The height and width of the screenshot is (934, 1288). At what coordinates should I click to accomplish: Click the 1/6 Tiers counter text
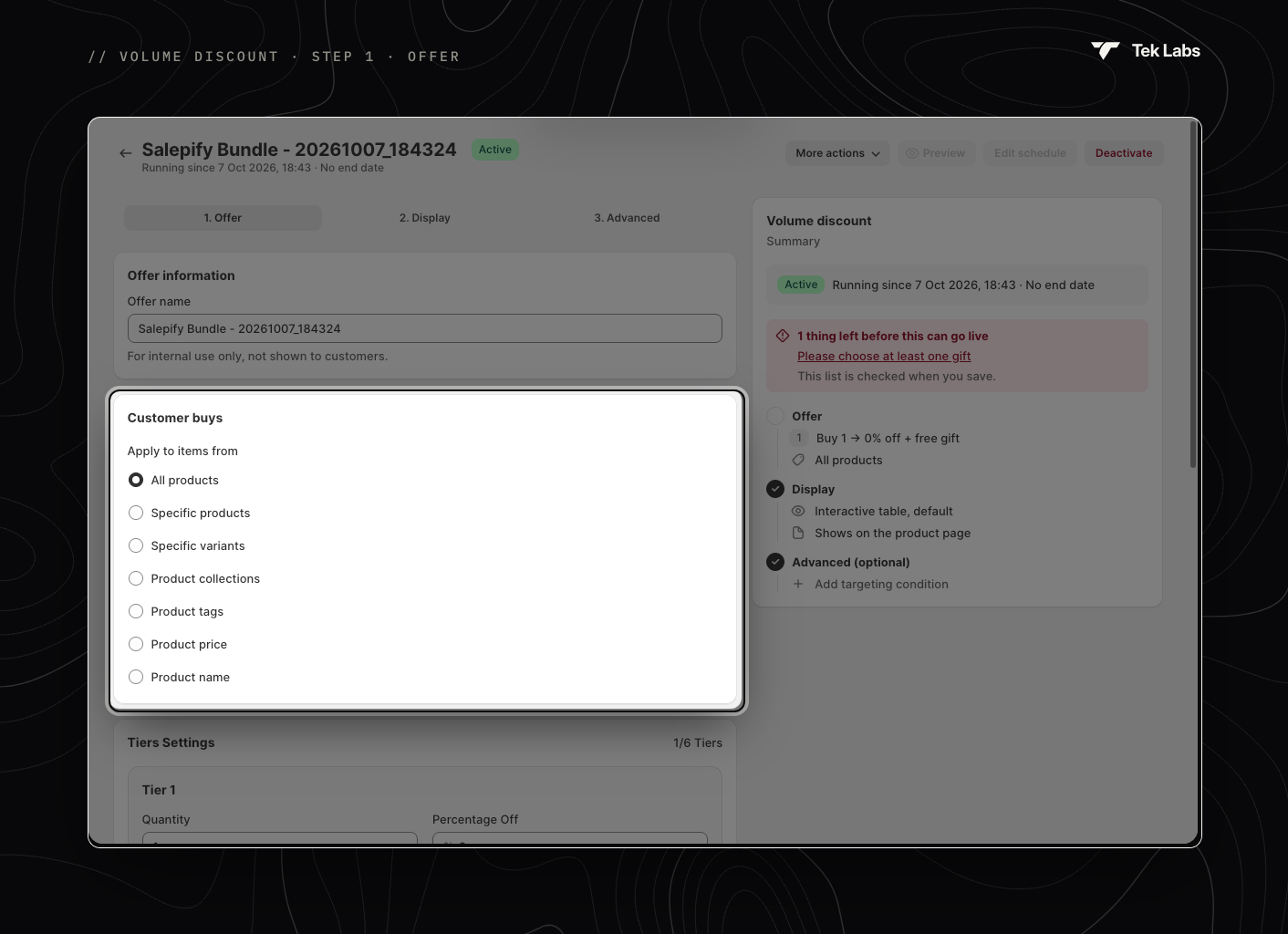698,742
